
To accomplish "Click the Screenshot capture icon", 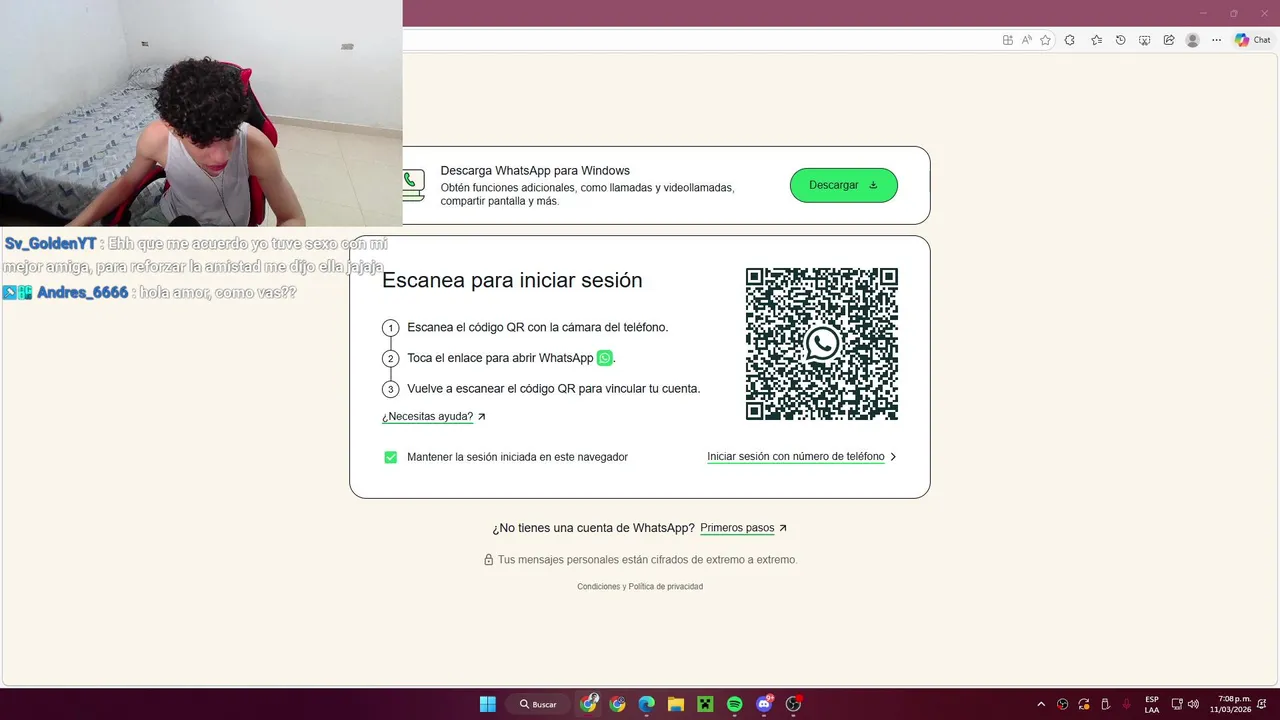I will (1144, 40).
